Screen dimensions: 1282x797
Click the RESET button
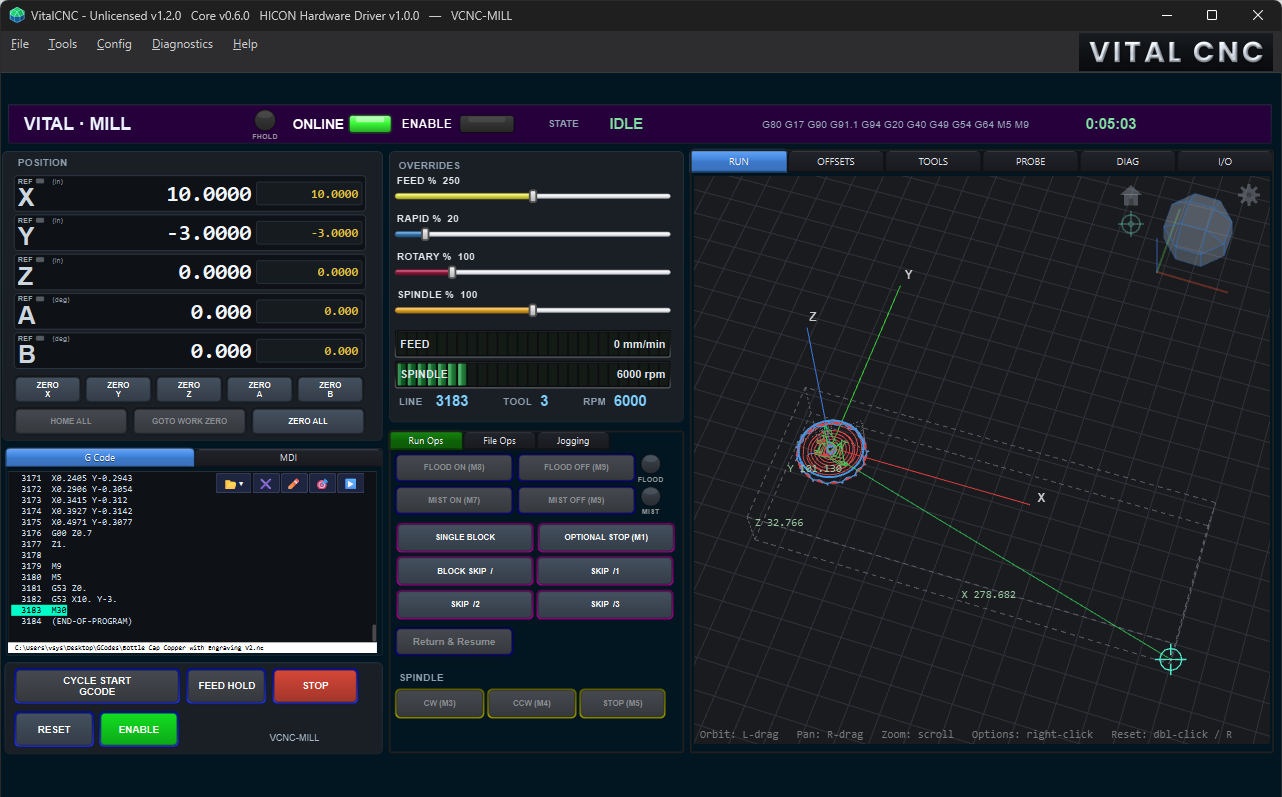(54, 729)
